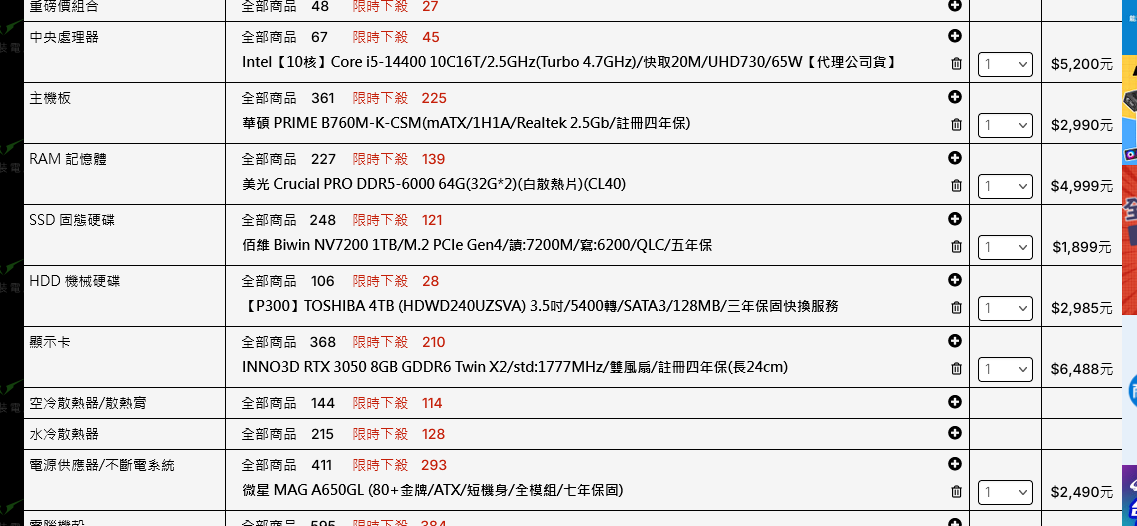
Task: Select the 顯示卡 category label
Action: click(x=50, y=342)
